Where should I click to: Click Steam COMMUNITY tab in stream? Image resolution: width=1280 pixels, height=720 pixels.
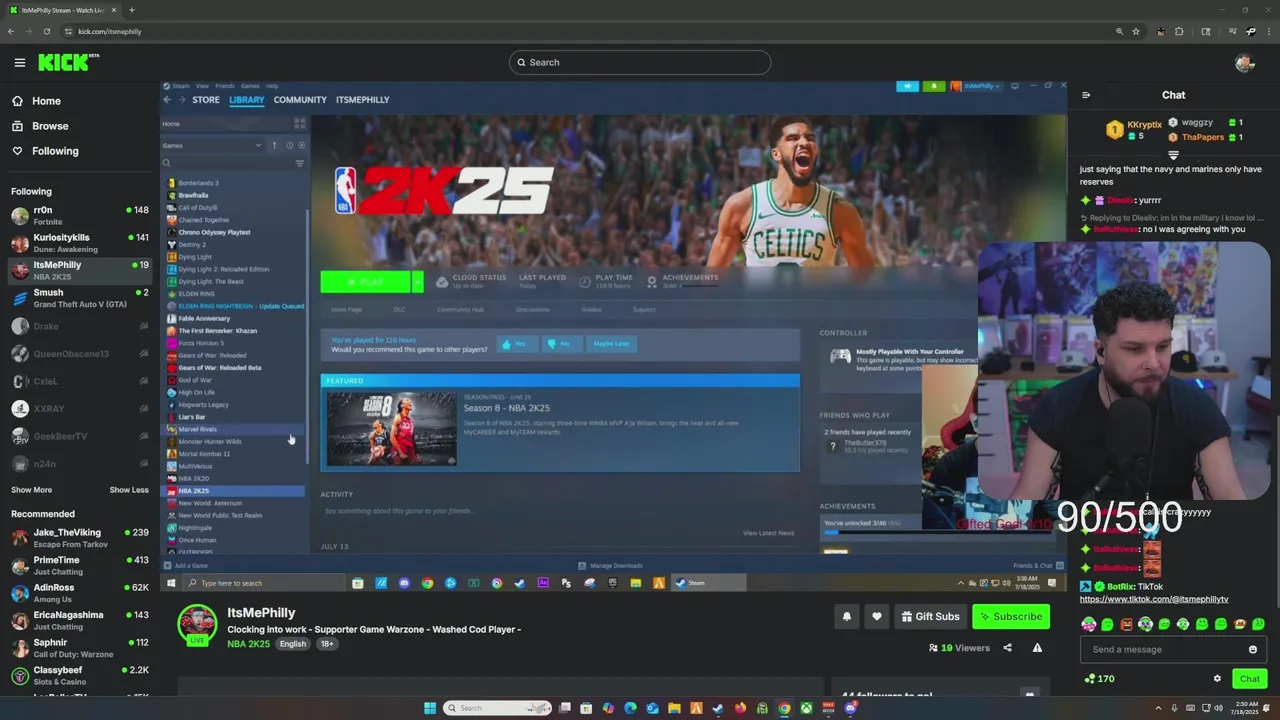(300, 100)
